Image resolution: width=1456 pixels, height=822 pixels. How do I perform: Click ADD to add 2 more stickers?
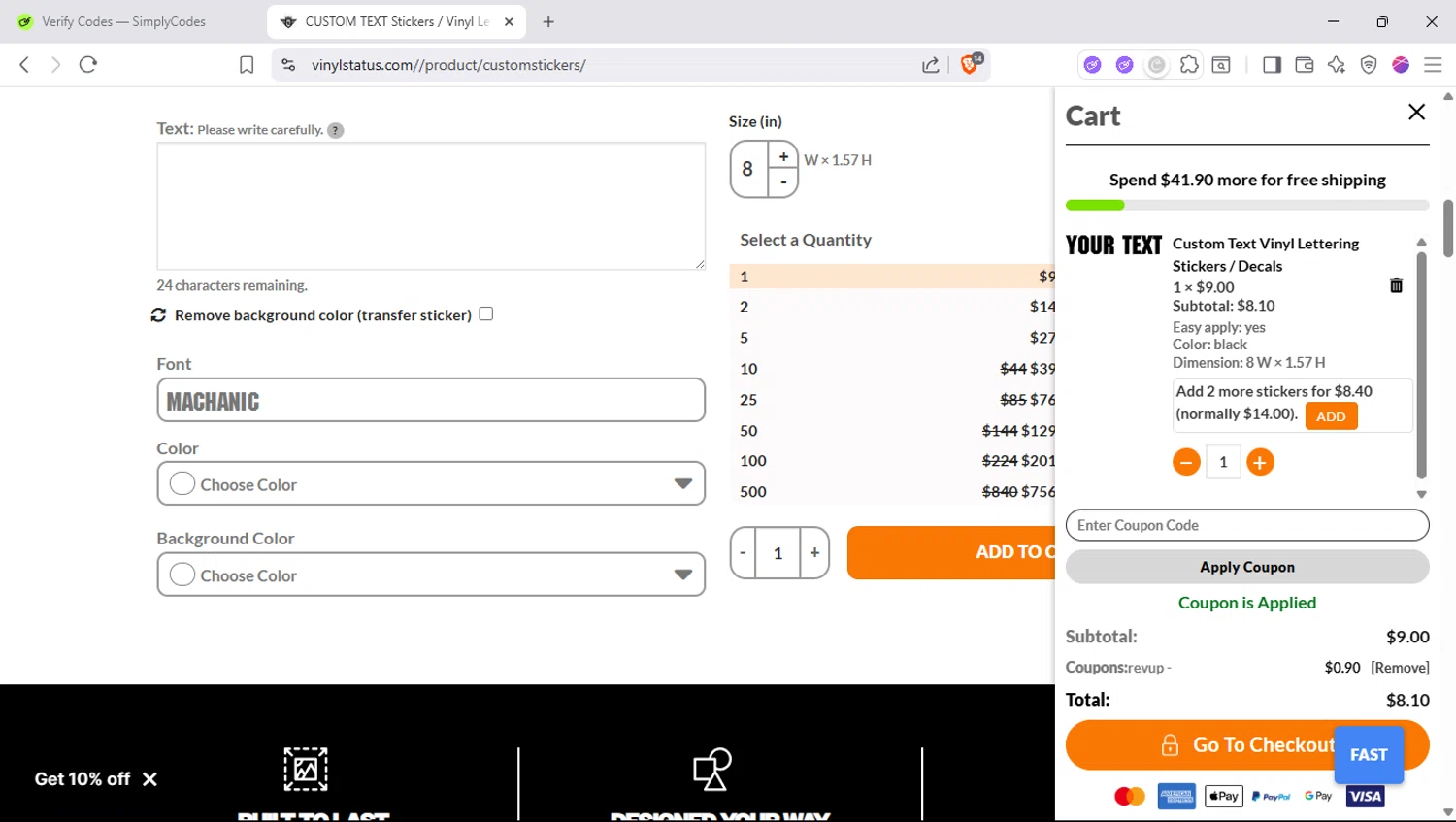(1331, 416)
